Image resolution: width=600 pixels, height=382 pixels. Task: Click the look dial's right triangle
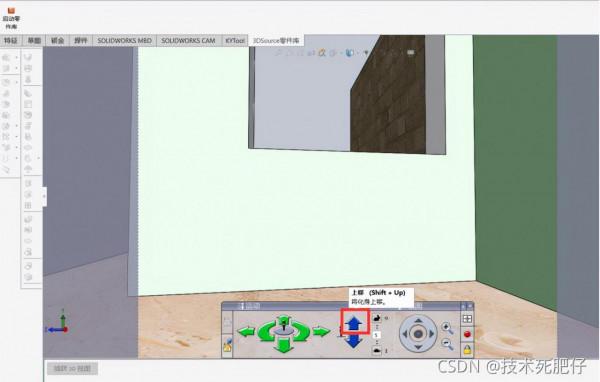click(432, 334)
